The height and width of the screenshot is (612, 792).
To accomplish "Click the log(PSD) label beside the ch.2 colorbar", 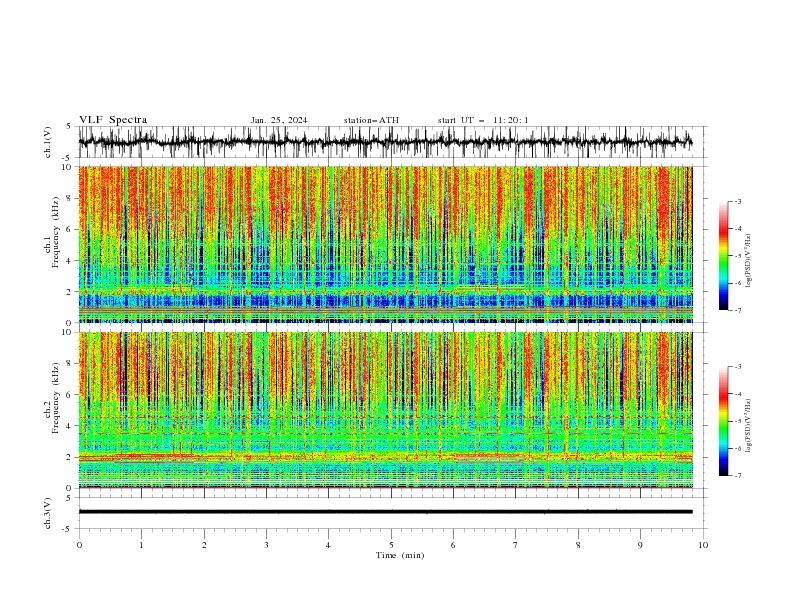I will pos(749,426).
